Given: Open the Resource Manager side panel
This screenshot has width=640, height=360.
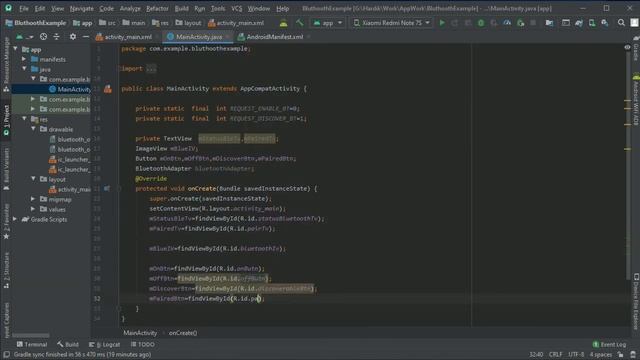Looking at the screenshot, I should [6, 64].
